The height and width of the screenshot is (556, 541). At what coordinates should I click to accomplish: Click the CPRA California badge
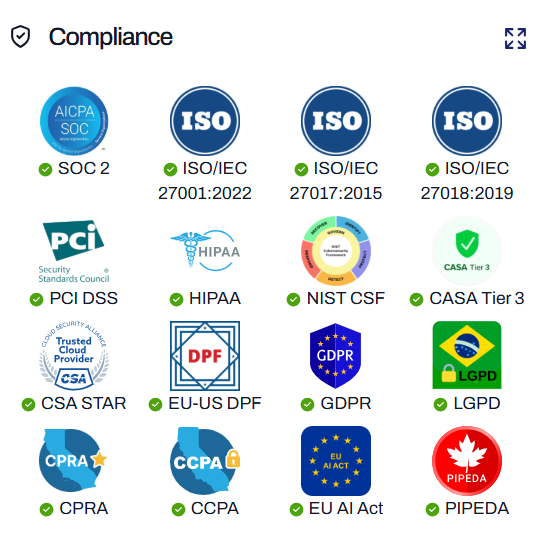click(73, 460)
